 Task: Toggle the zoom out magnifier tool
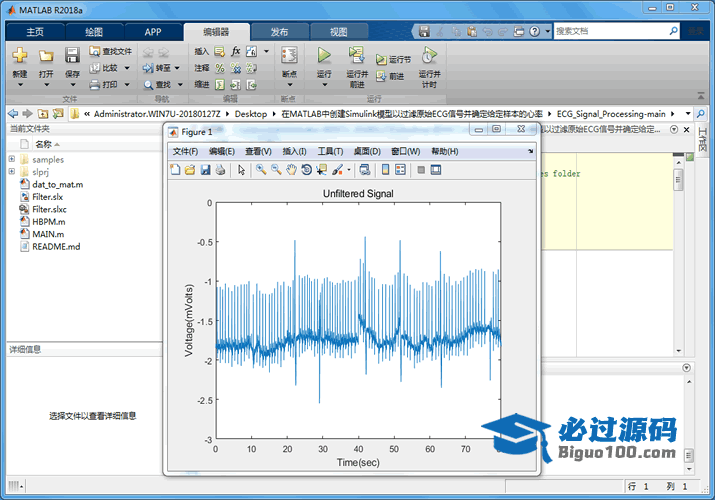click(x=276, y=170)
